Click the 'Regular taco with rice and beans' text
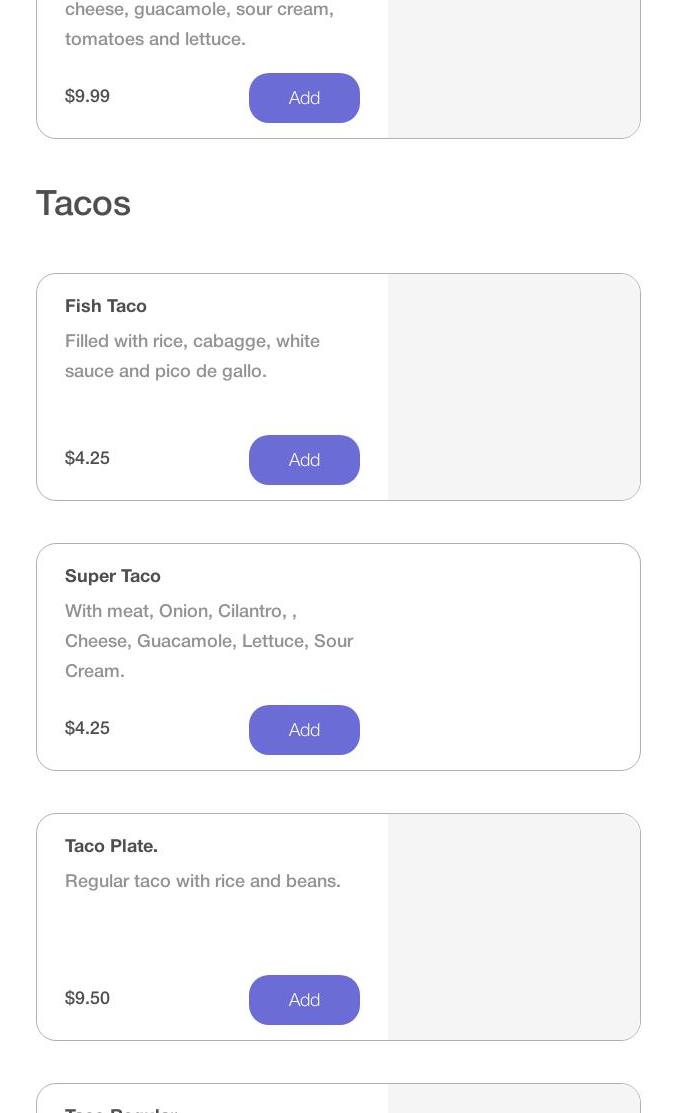Viewport: 674px width, 1113px height. click(x=203, y=881)
